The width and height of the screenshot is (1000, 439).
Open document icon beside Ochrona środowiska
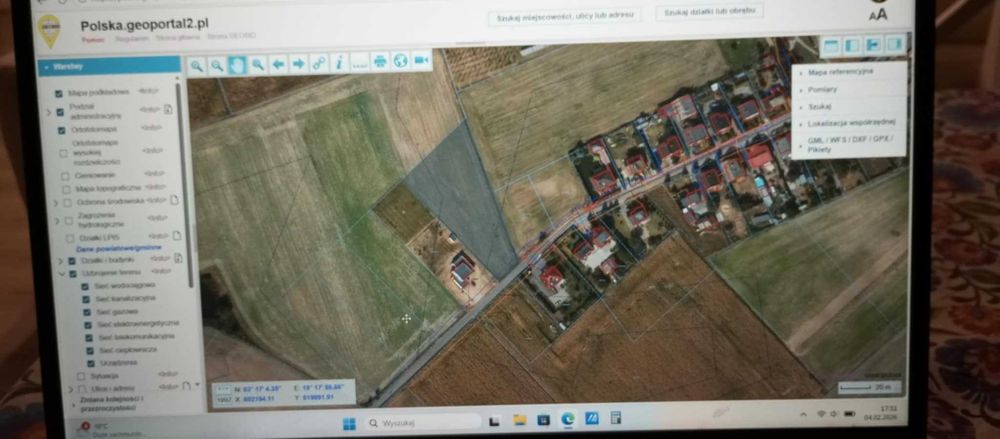pyautogui.click(x=173, y=200)
